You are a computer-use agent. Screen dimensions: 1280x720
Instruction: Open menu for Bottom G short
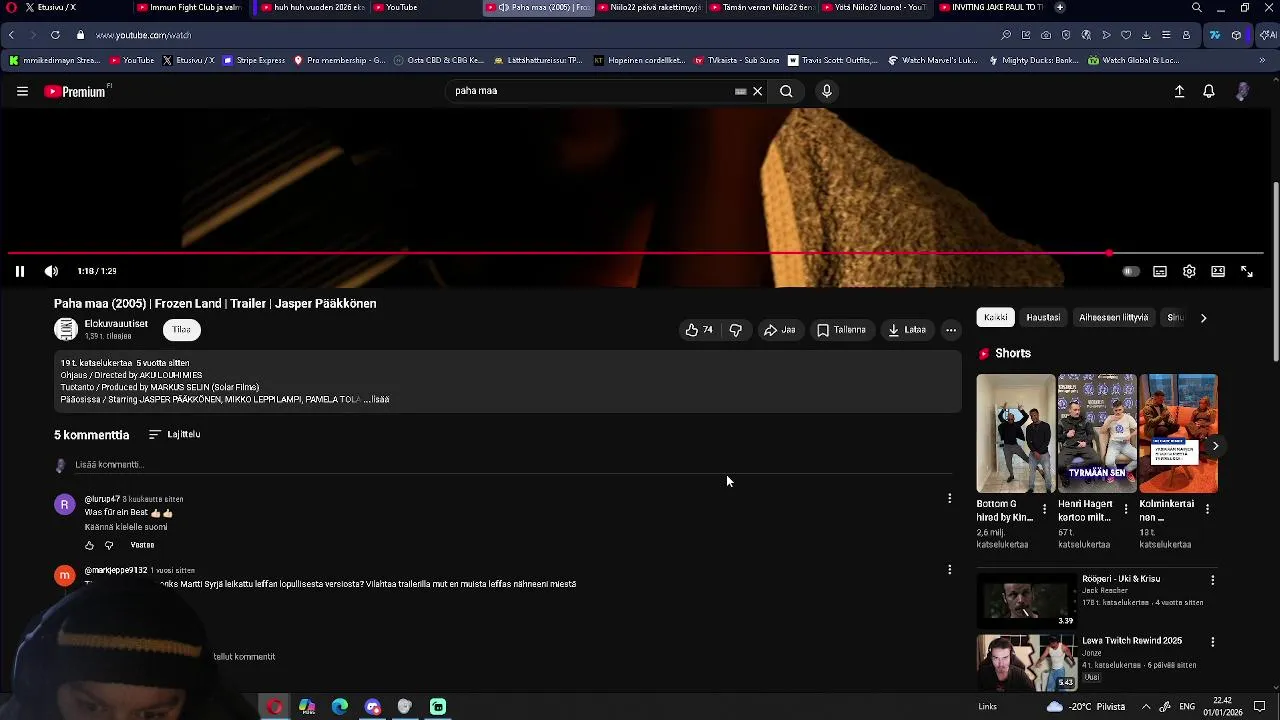1044,509
